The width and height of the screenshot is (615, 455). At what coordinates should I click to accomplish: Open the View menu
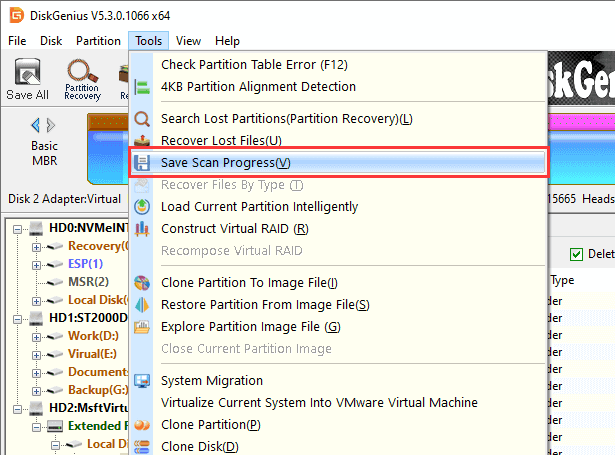click(x=188, y=41)
